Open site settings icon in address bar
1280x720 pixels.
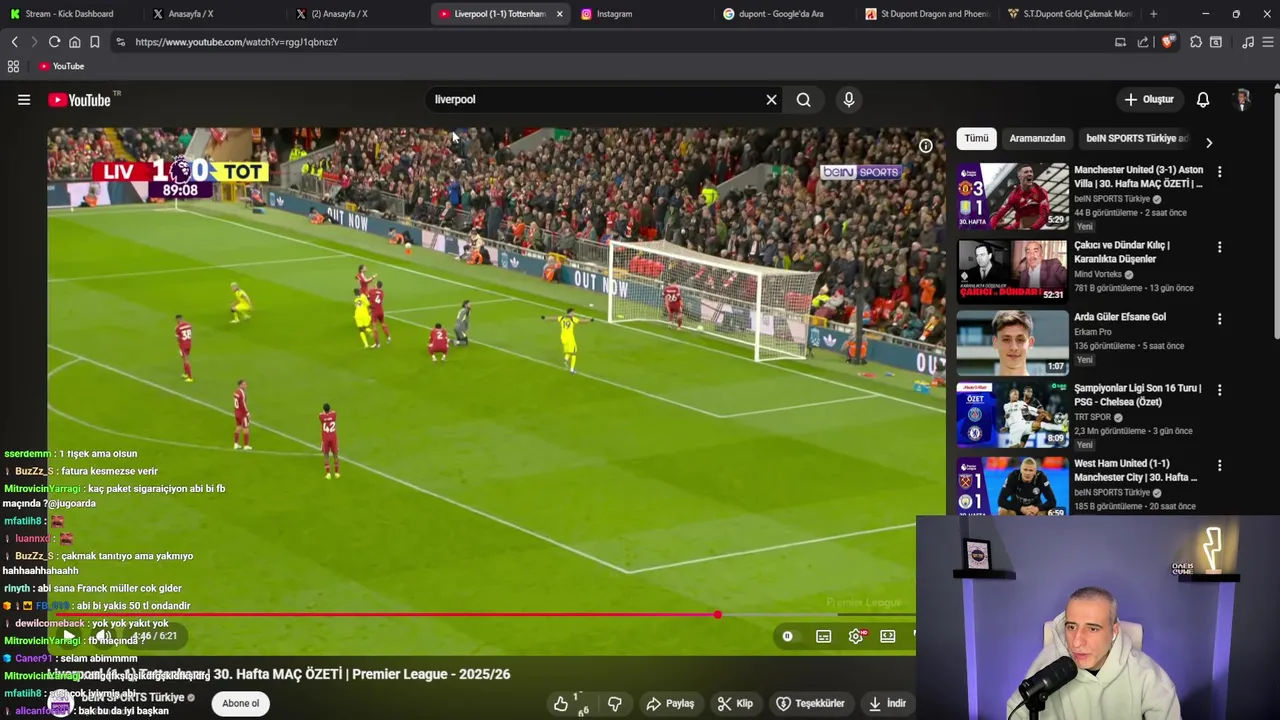click(x=120, y=42)
